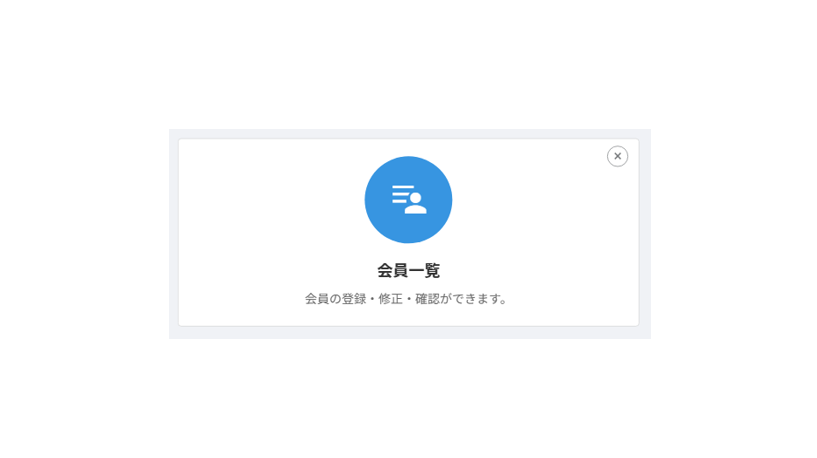Click the description 会員の登録・修正・確認ができます。
This screenshot has width=817, height=458.
click(x=406, y=299)
